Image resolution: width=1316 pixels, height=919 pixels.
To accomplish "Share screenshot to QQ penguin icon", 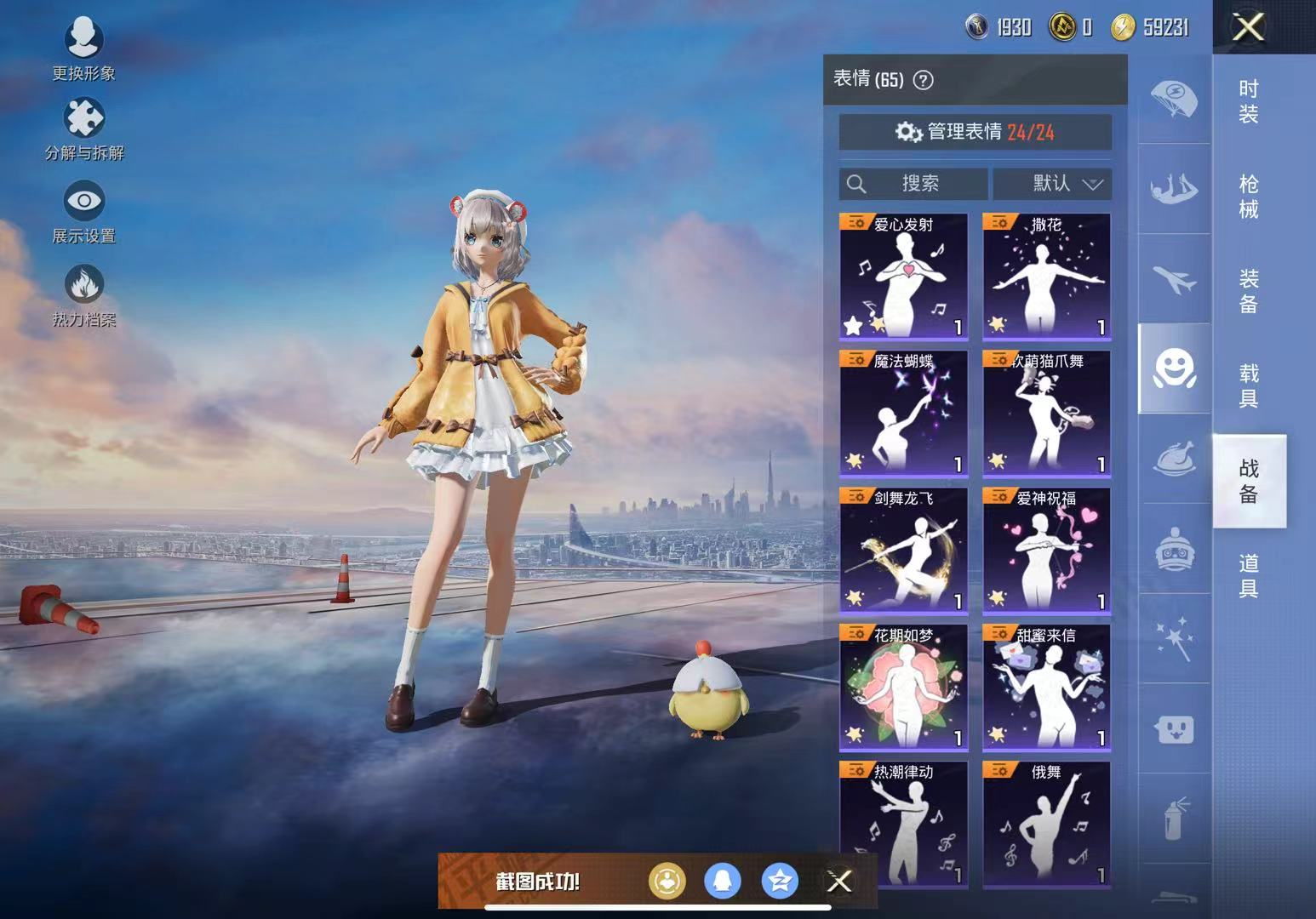I will tap(723, 882).
